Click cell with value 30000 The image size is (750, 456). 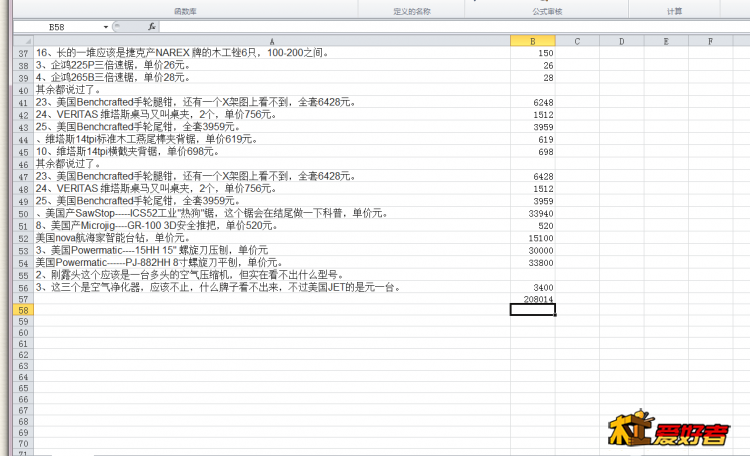coord(532,251)
